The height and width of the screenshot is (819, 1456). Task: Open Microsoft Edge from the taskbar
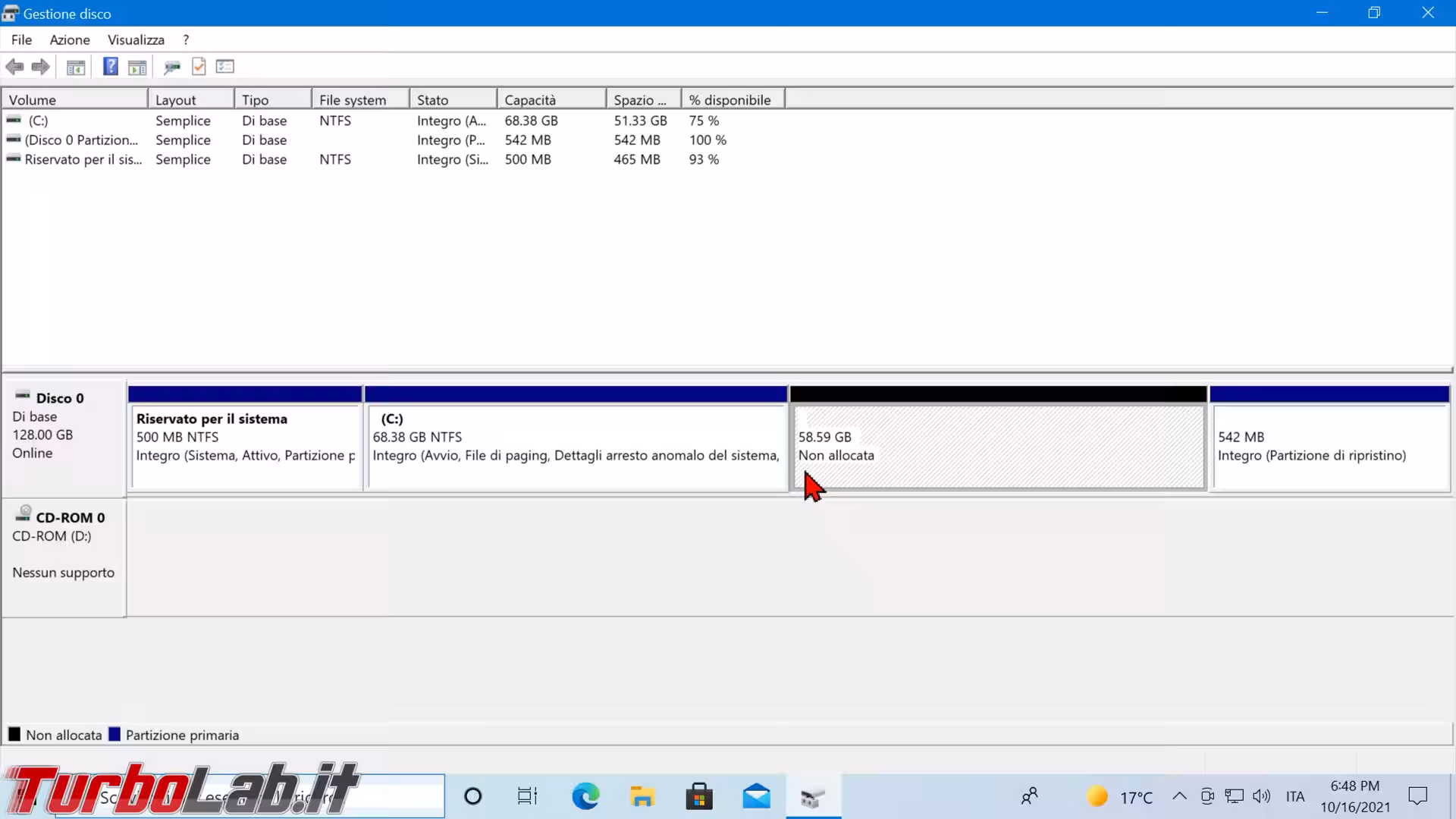click(x=585, y=796)
